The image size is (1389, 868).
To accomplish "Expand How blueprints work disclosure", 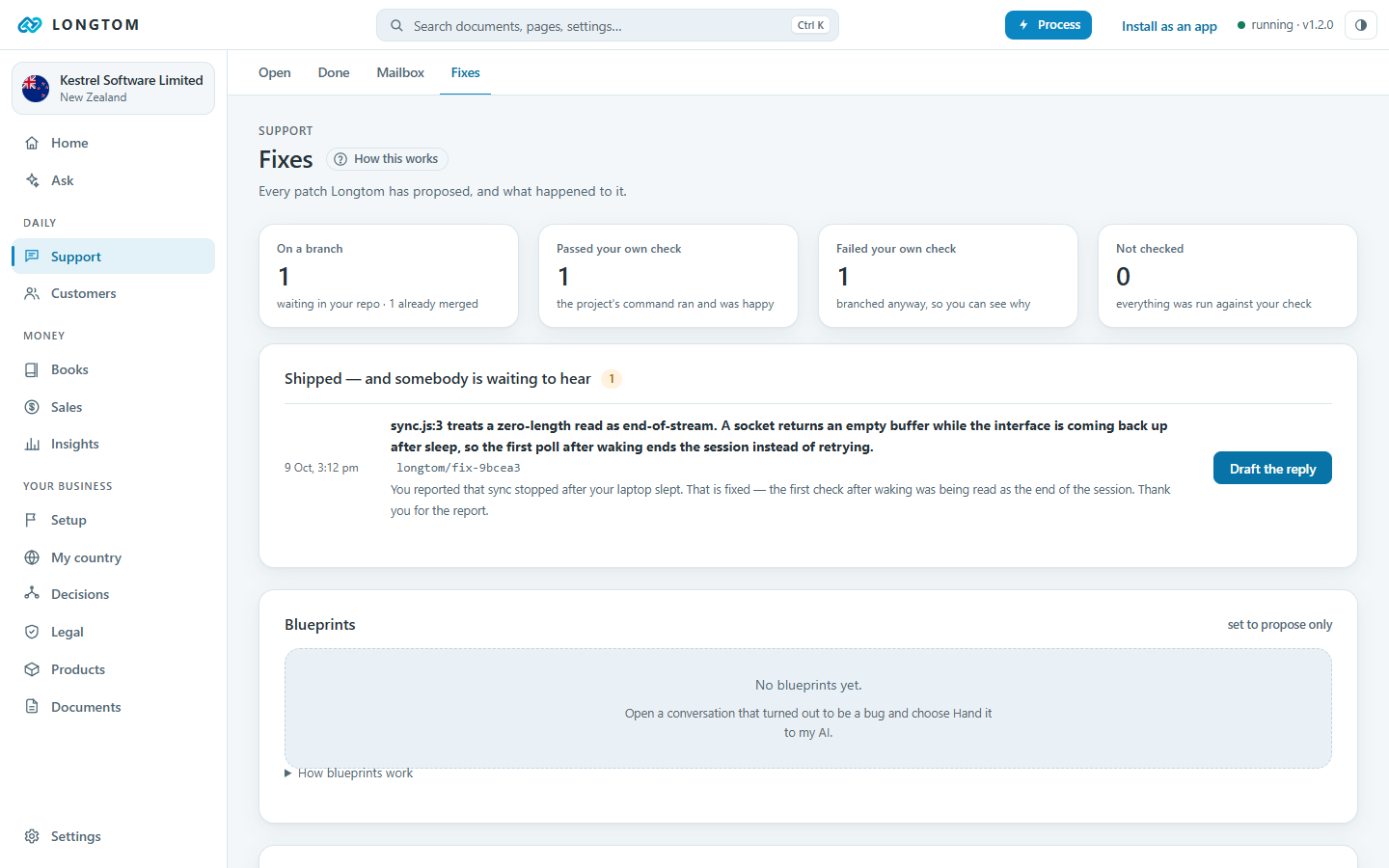I will [348, 773].
